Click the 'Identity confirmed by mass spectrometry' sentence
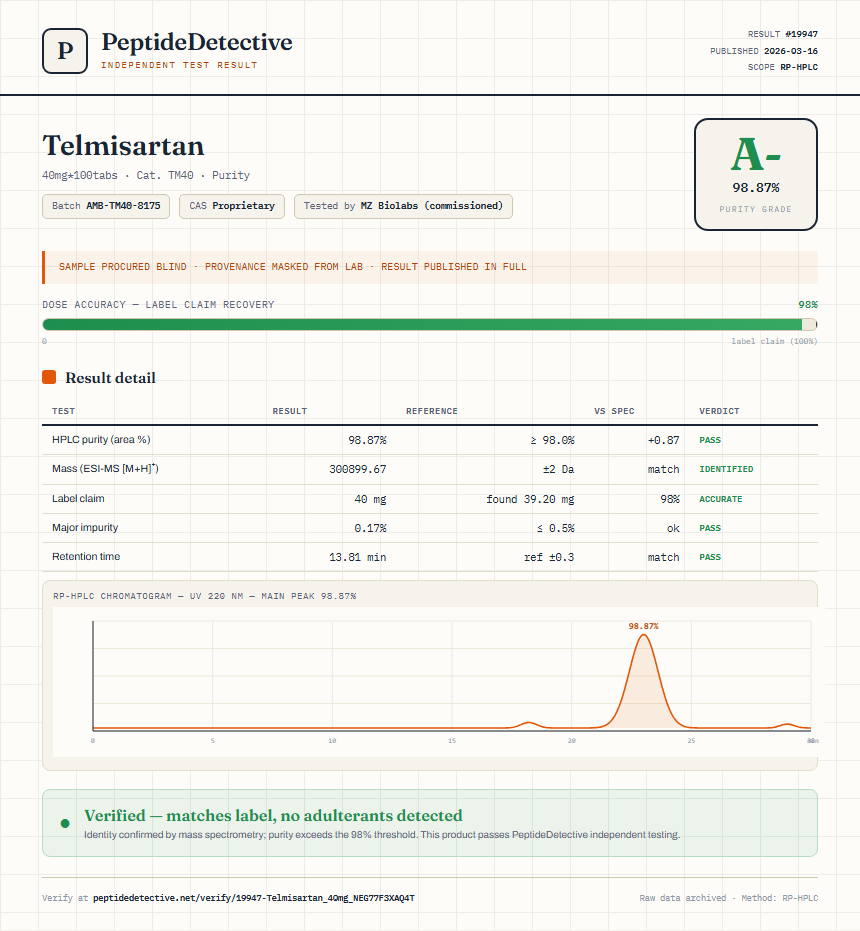The height and width of the screenshot is (931, 860). pyautogui.click(x=382, y=834)
